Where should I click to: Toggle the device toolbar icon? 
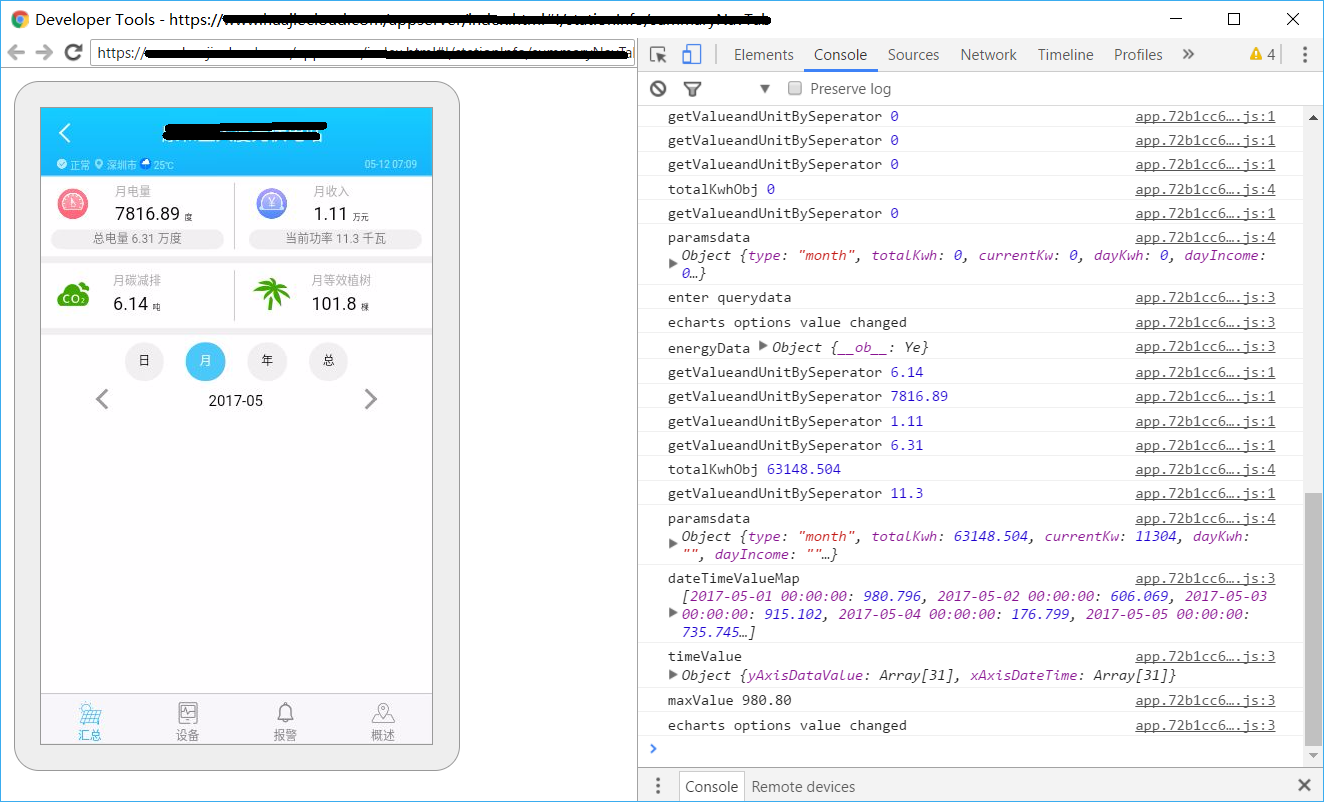tap(692, 55)
